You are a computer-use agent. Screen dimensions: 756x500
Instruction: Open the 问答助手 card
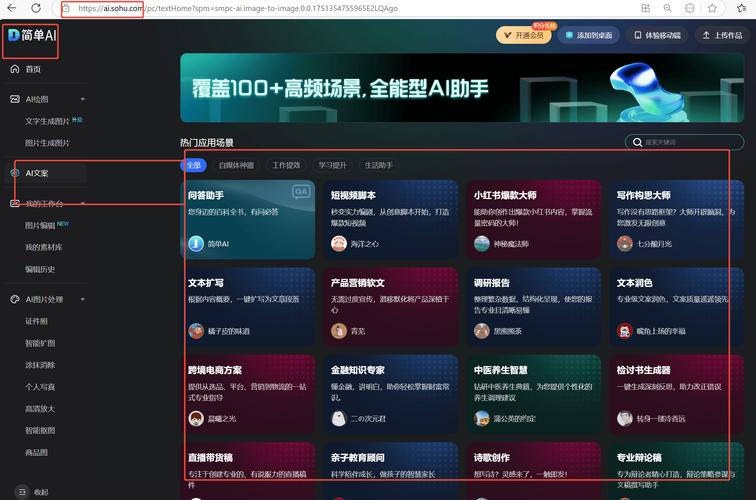pos(248,219)
